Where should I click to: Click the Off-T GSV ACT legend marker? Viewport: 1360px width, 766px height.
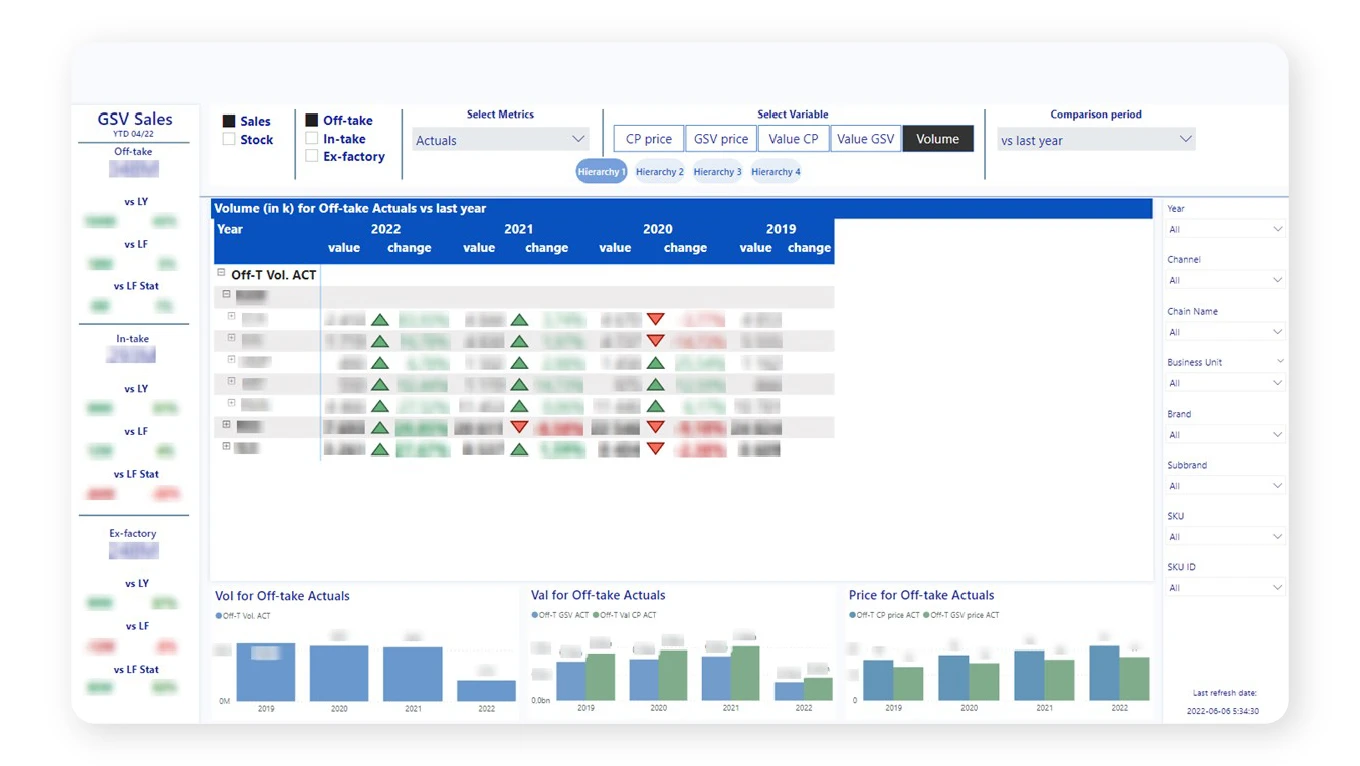[535, 616]
